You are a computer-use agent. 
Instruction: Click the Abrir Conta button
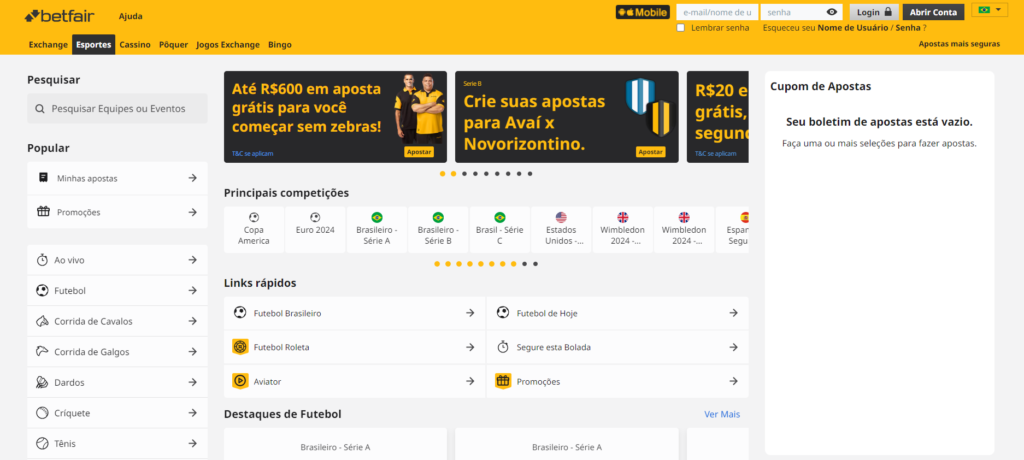[x=933, y=12]
